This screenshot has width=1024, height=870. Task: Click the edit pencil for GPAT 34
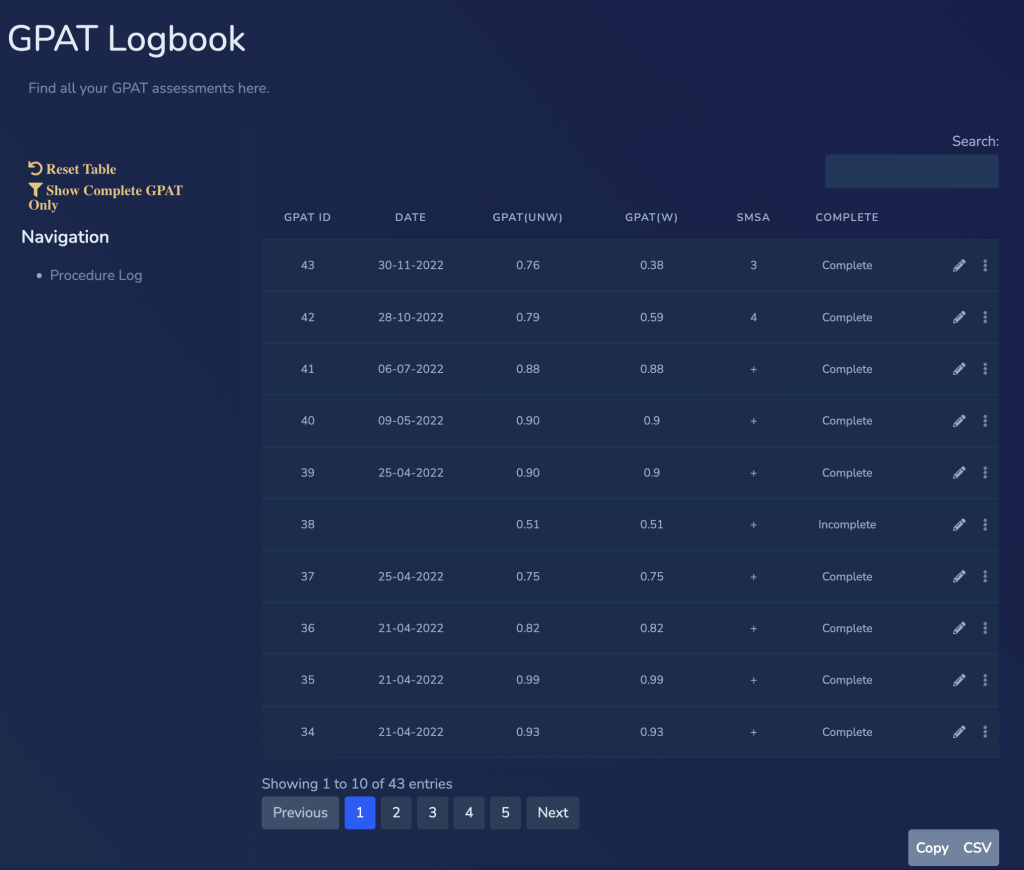(959, 732)
